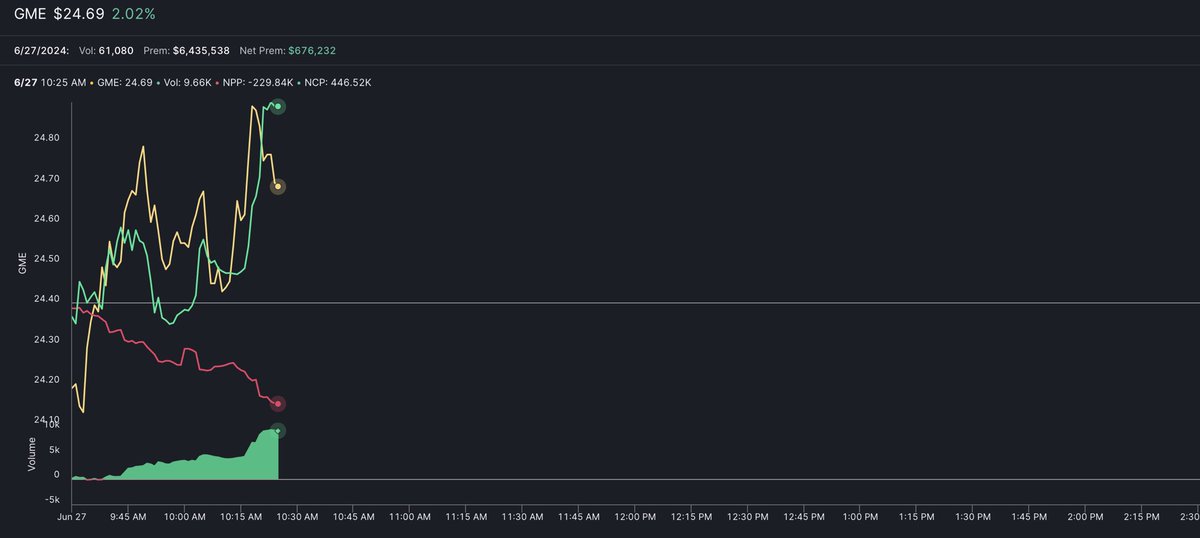Click the red NPP line endpoint marker
1200x538 pixels.
(278, 404)
